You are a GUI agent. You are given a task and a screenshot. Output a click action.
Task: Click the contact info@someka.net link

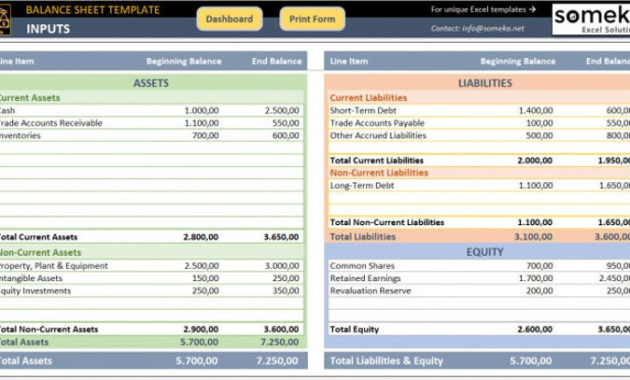pos(477,29)
